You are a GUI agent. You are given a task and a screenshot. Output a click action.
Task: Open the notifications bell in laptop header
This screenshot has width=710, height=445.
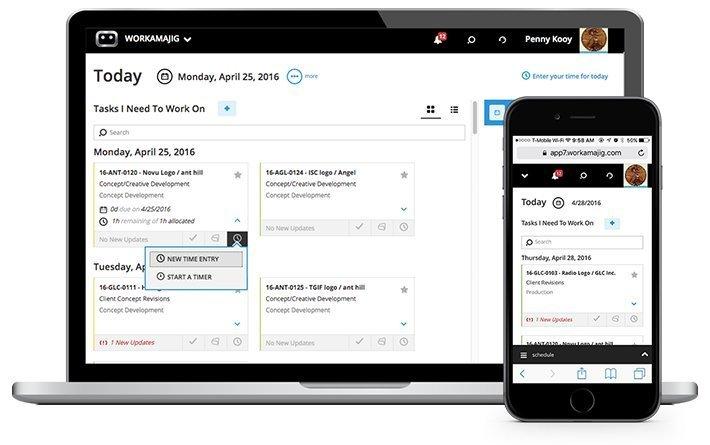(x=437, y=40)
